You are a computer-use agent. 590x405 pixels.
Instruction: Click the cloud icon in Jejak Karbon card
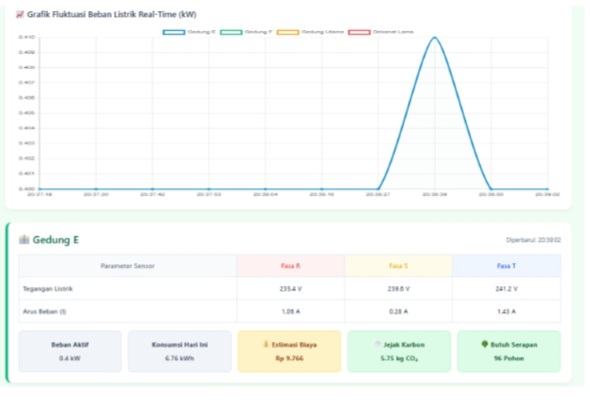coord(378,344)
